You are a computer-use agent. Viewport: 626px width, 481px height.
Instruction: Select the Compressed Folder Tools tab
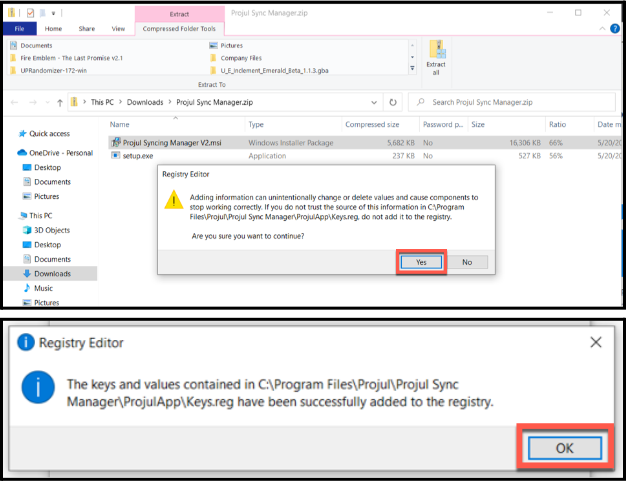click(179, 28)
